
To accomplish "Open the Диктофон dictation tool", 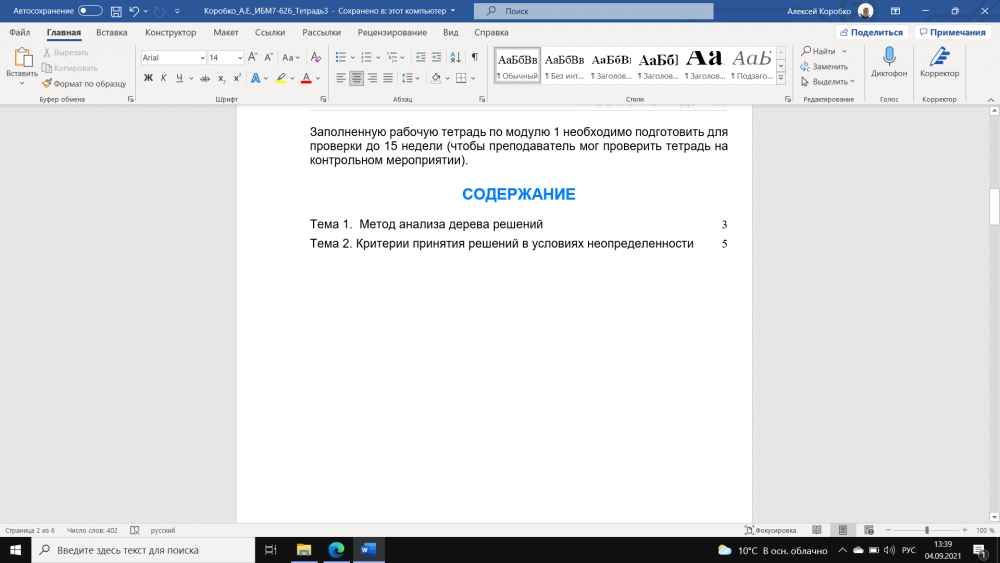I will tap(889, 63).
